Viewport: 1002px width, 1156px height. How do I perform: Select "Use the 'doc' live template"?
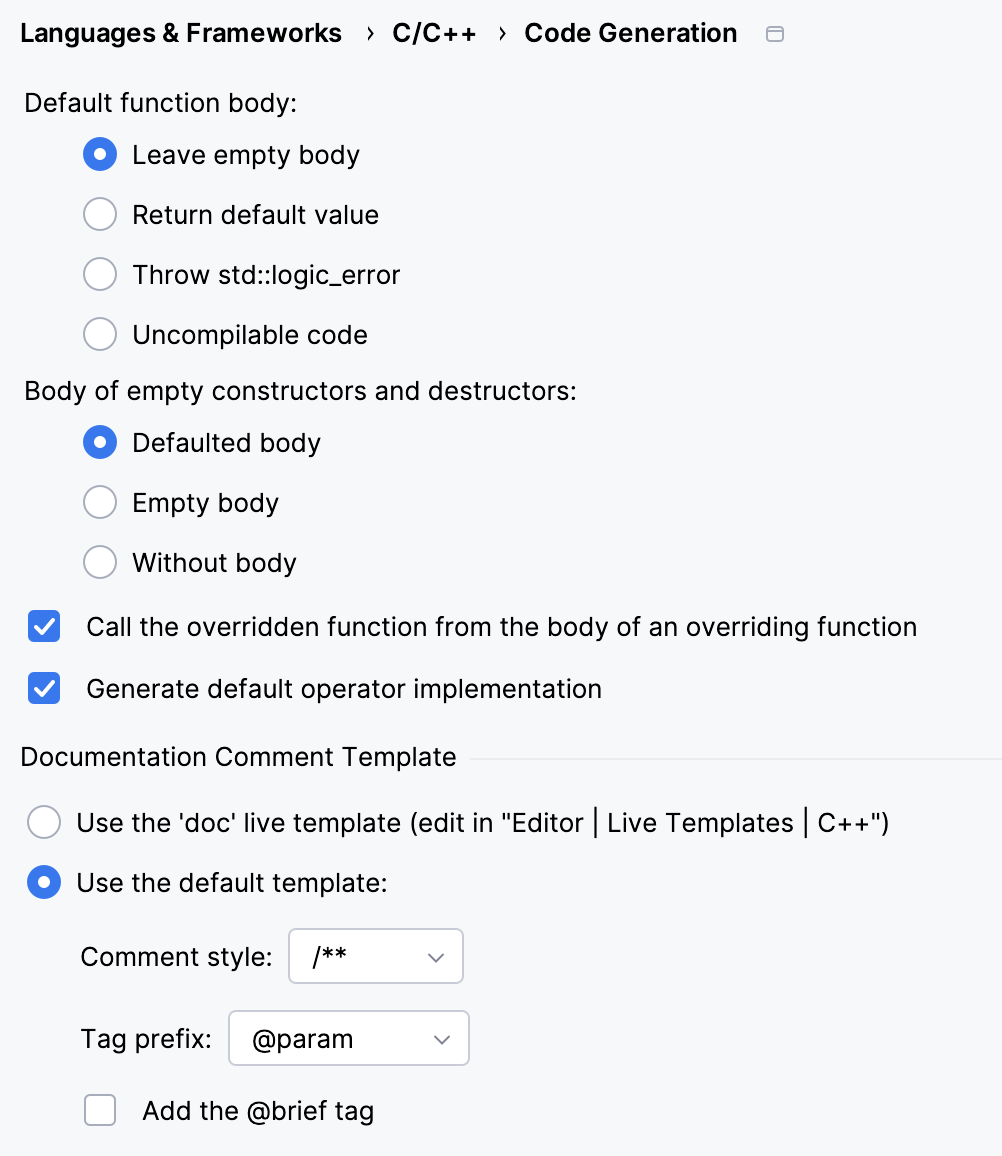click(x=44, y=822)
